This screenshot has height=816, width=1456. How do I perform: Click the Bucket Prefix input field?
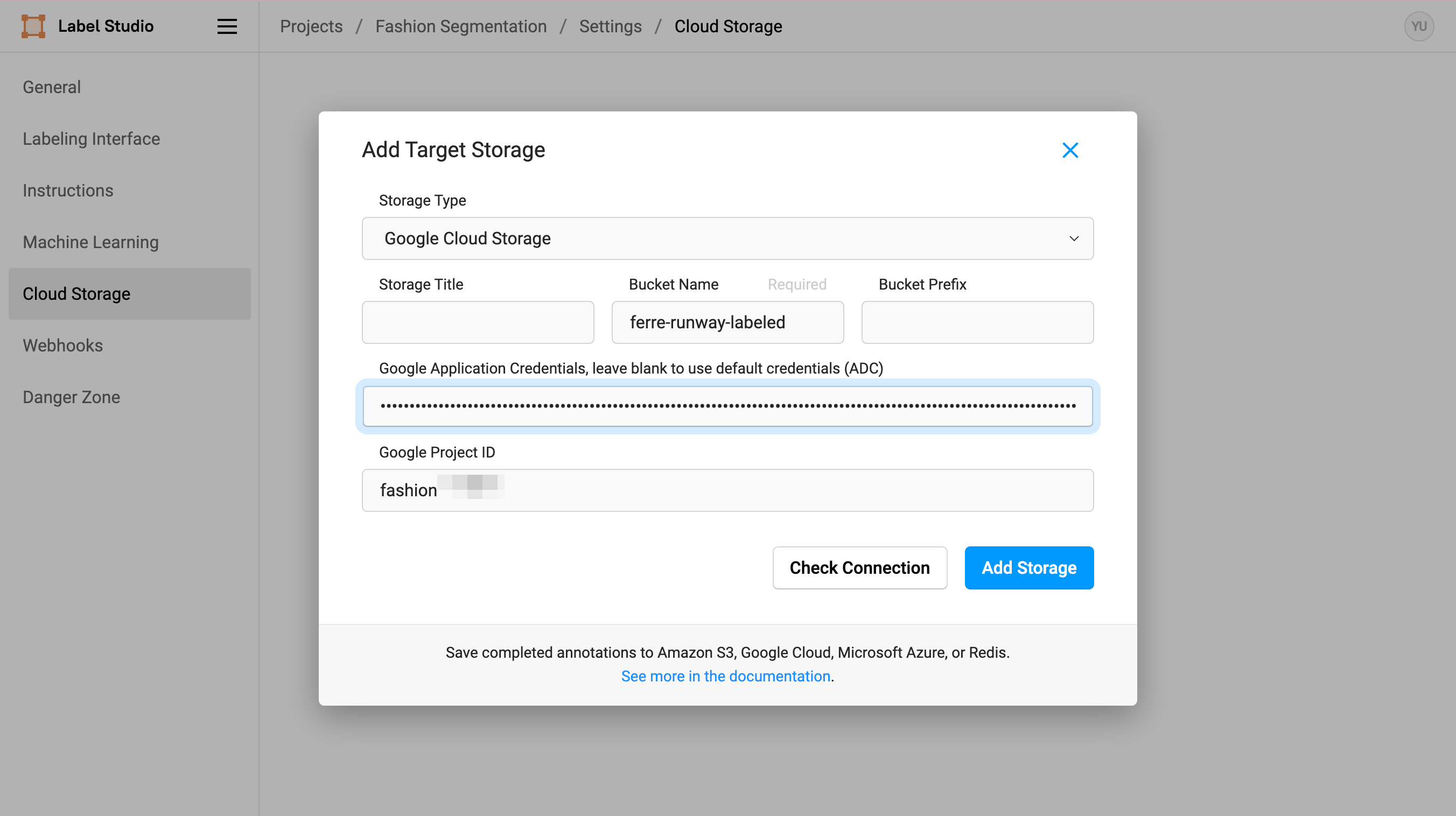click(977, 322)
